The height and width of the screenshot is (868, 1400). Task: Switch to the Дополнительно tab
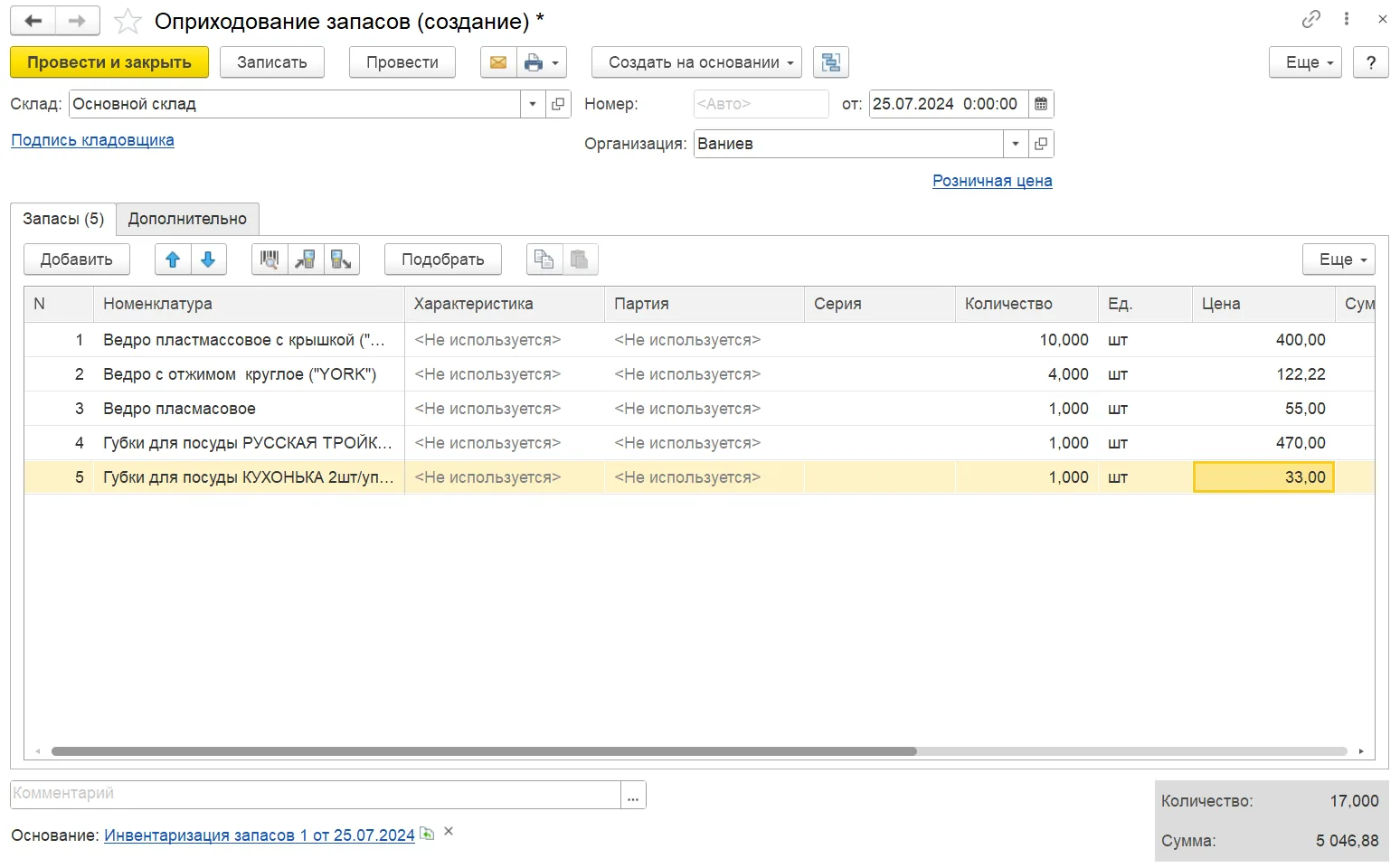(x=187, y=219)
